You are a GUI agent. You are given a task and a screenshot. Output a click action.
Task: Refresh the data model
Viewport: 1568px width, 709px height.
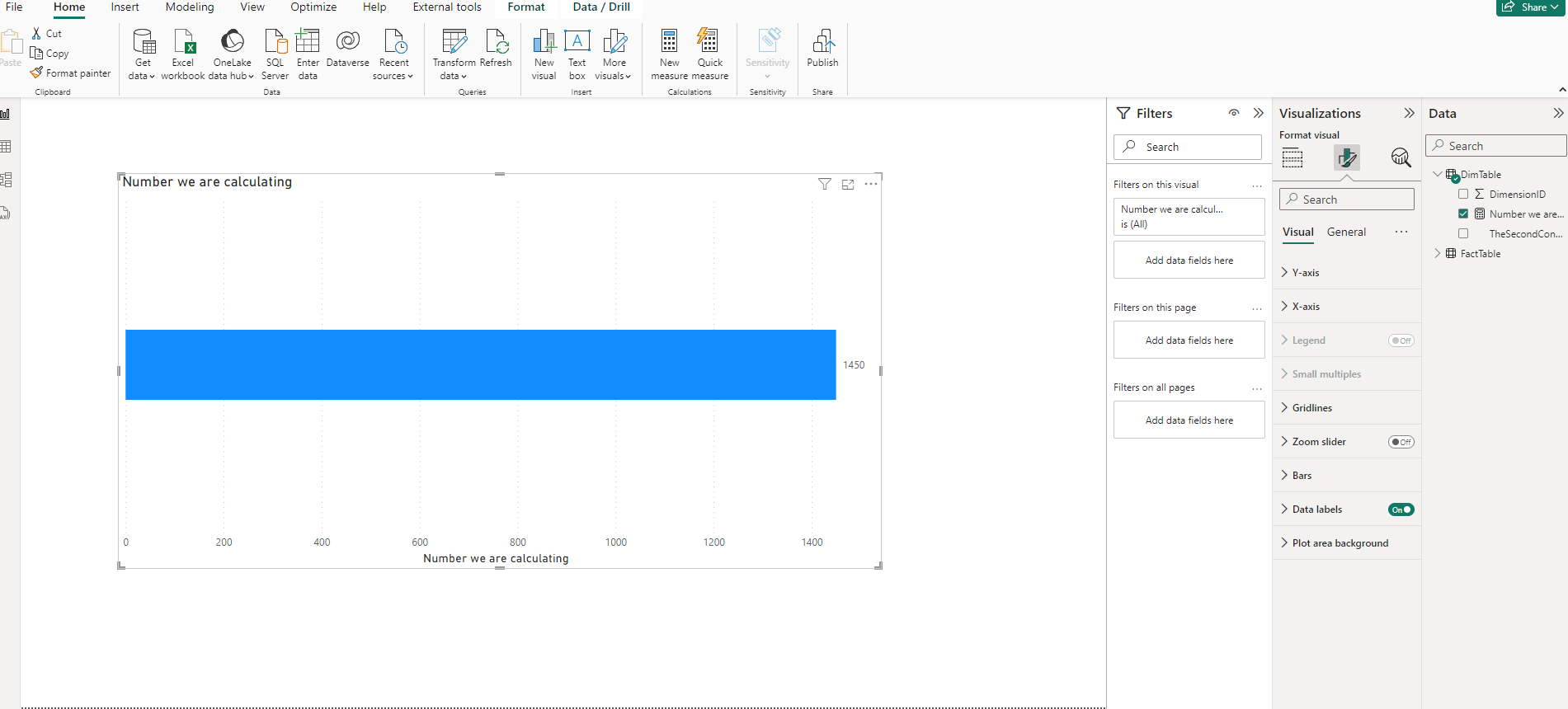tap(496, 48)
